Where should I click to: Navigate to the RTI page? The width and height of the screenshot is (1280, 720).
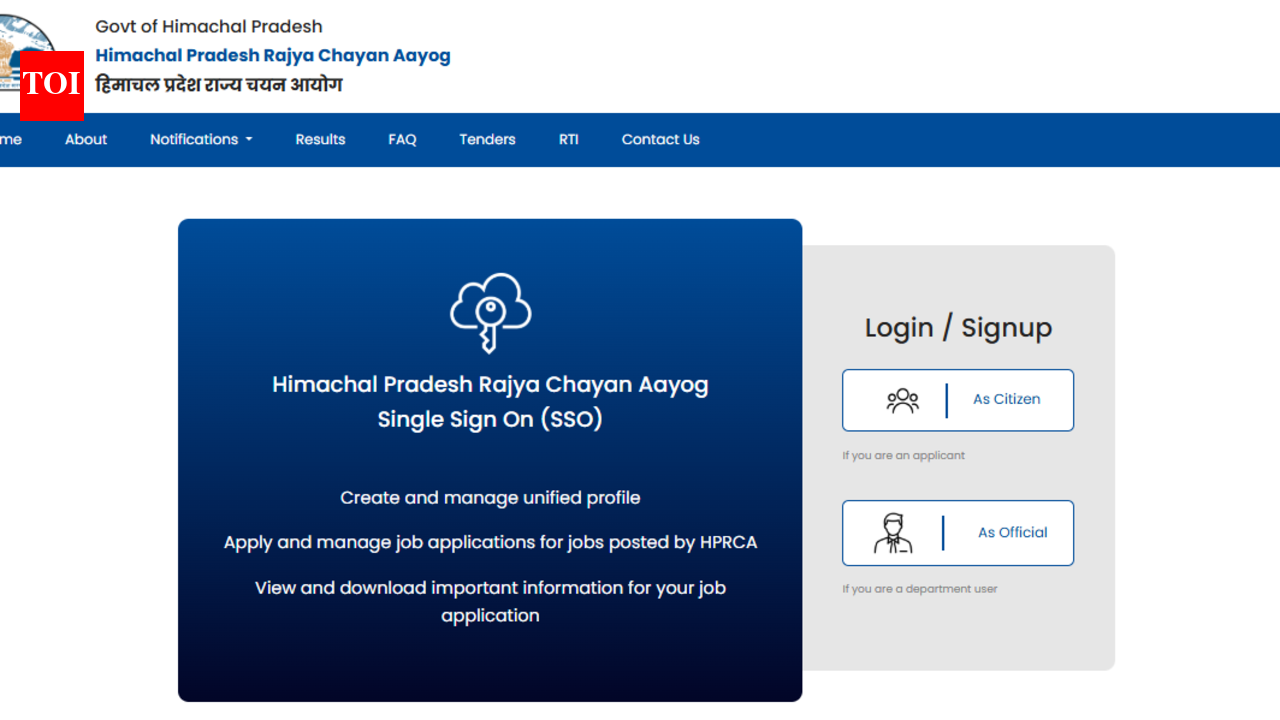(x=568, y=140)
